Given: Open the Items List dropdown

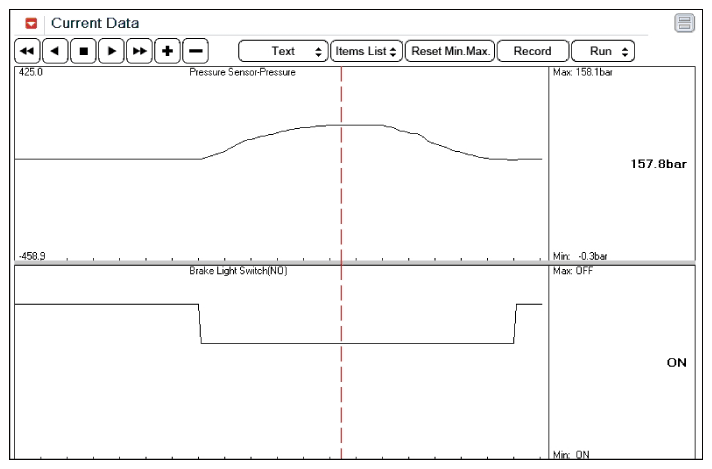Looking at the screenshot, I should [x=366, y=51].
